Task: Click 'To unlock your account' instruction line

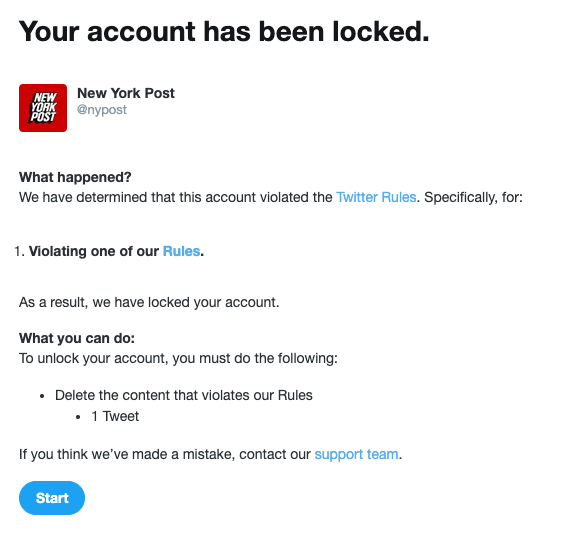Action: coord(178,358)
